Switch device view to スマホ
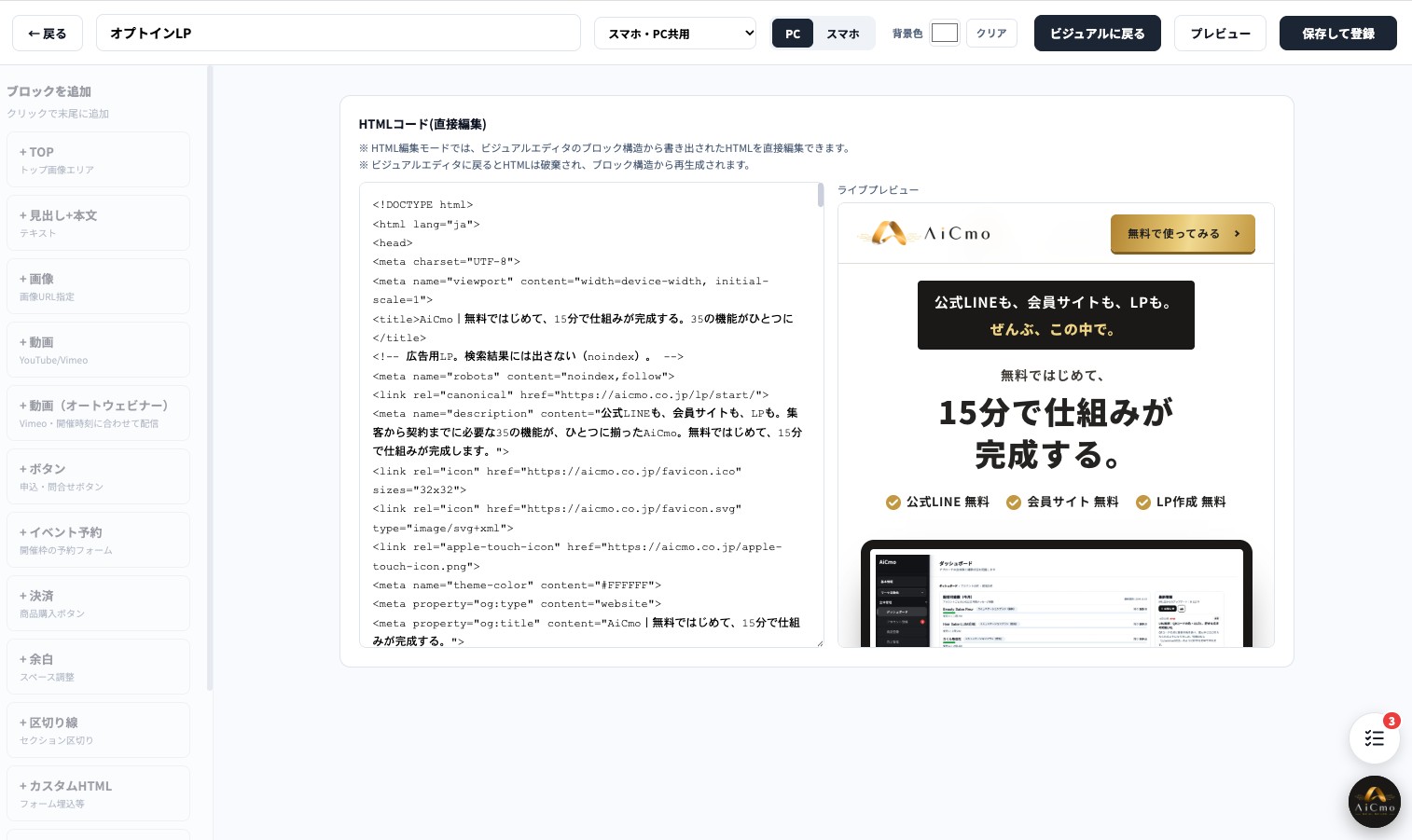1412x840 pixels. (x=843, y=34)
